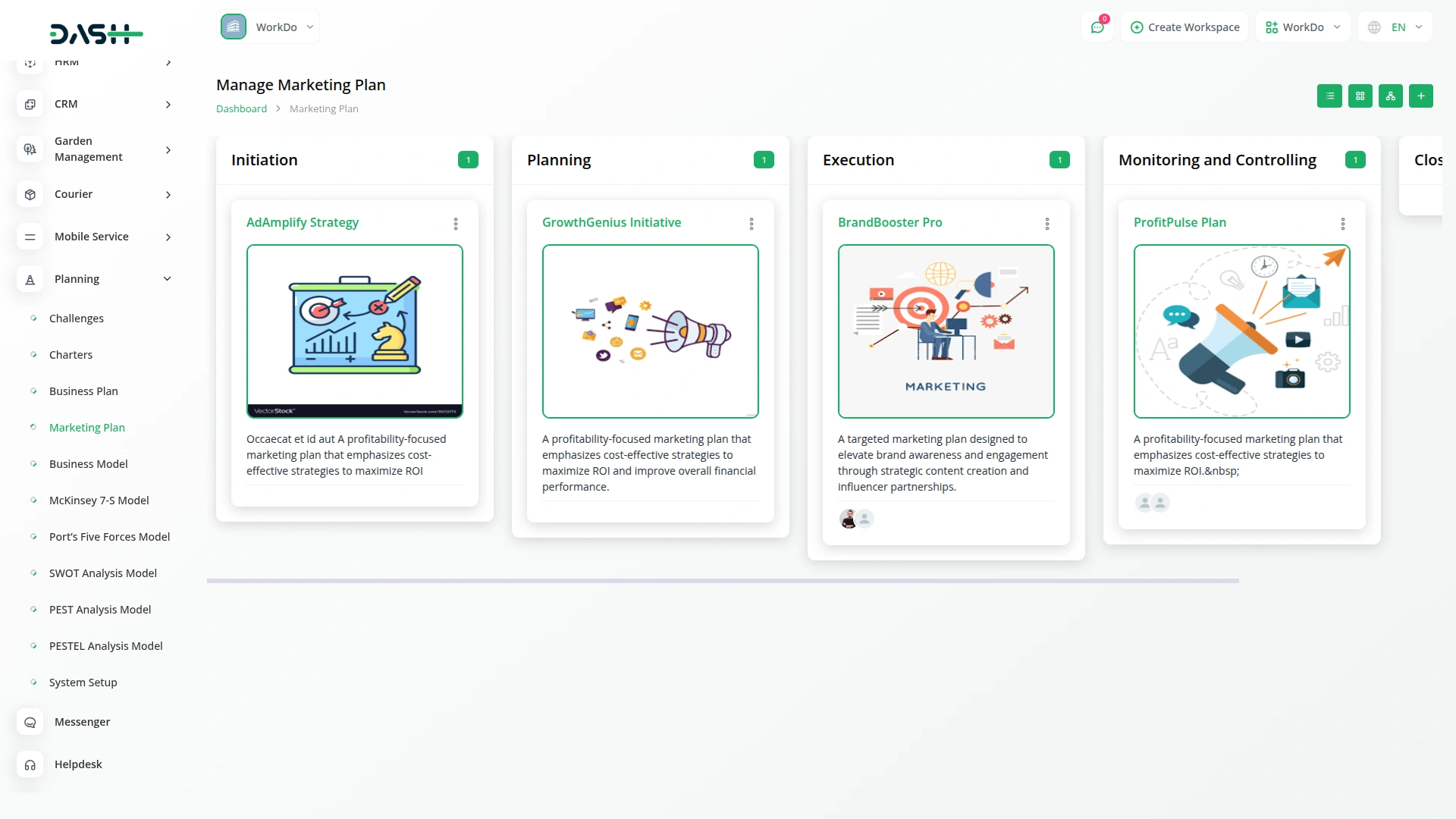The image size is (1456, 819).
Task: Open GrowthGenius Initiative megaphone thumbnail
Action: tap(650, 331)
